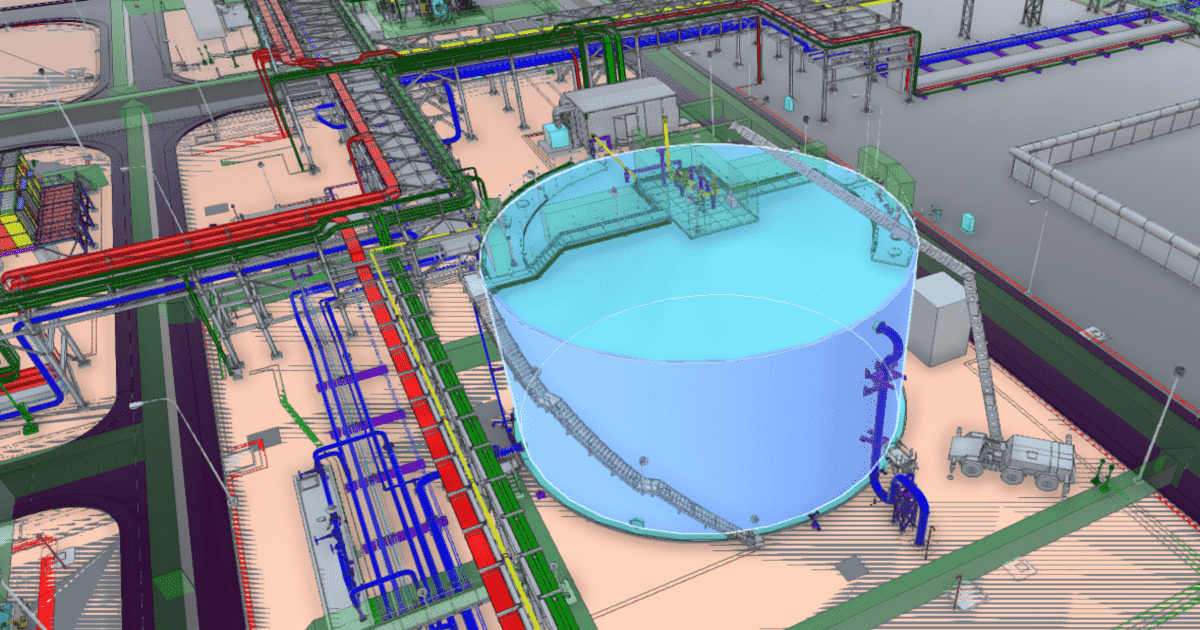The height and width of the screenshot is (630, 1200).
Task: Select the green translucent box behind tank
Action: (x=887, y=173)
